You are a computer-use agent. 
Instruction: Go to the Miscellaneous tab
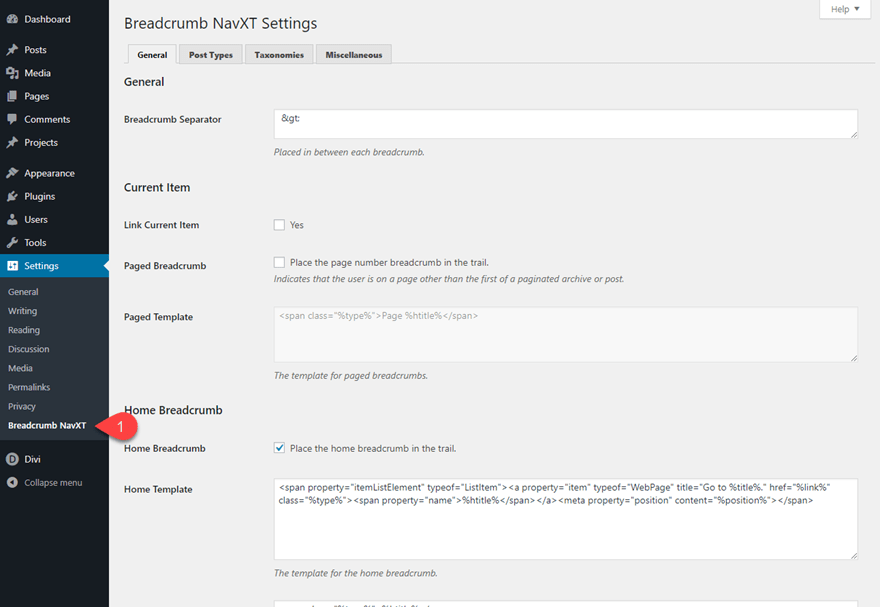click(353, 55)
